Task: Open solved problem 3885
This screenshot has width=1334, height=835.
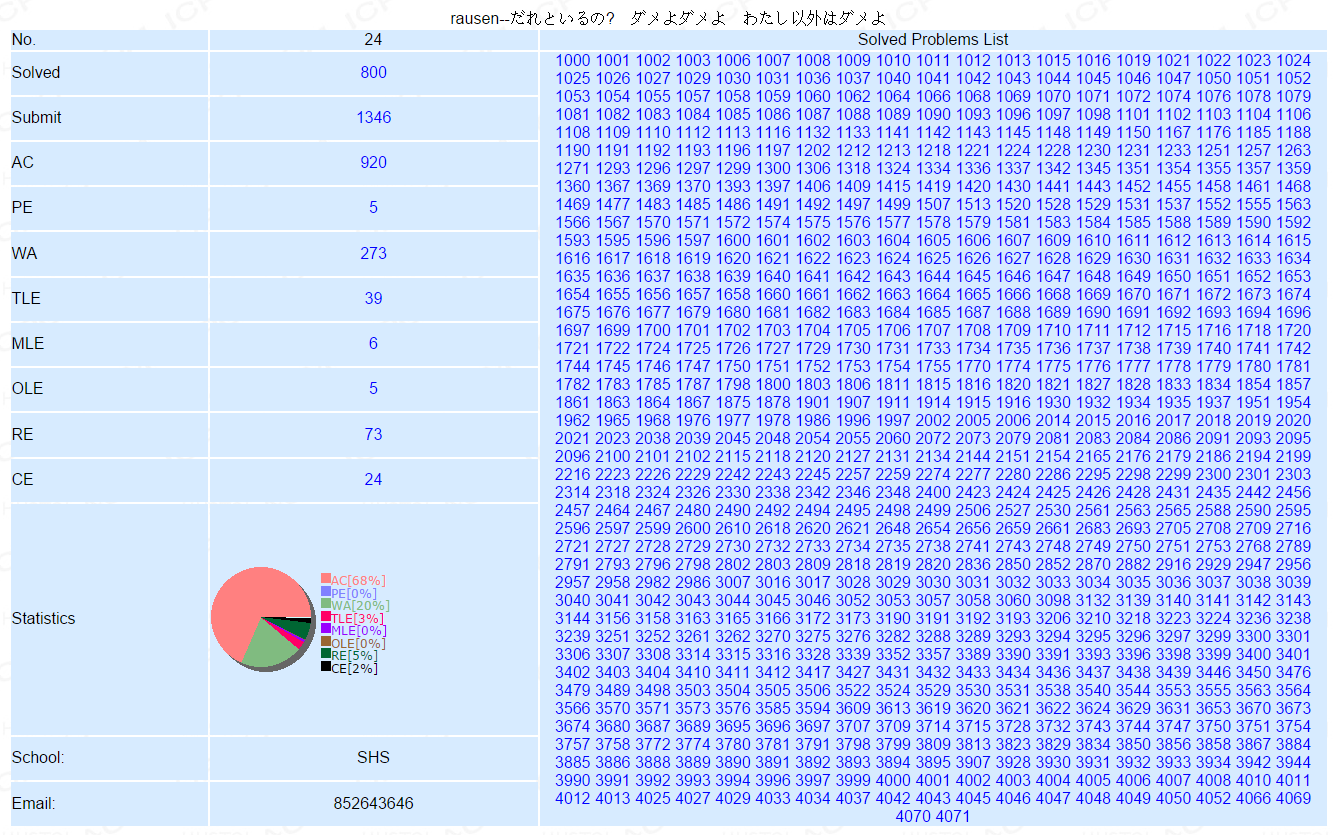Action: (573, 762)
